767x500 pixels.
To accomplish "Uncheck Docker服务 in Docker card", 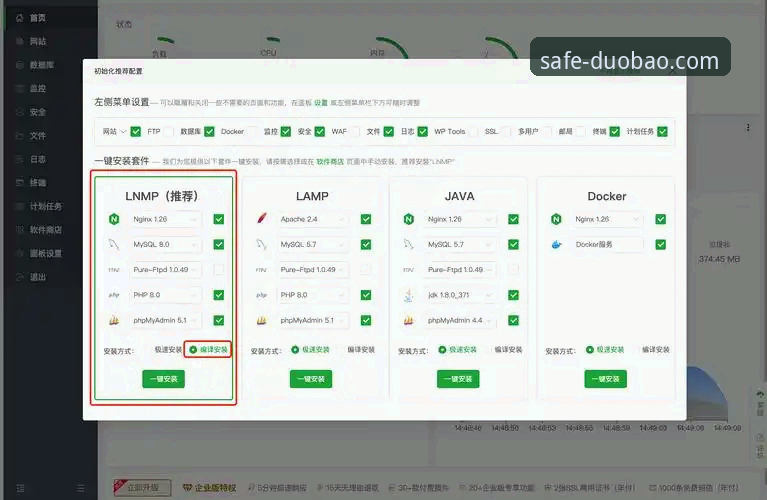I will pos(660,244).
